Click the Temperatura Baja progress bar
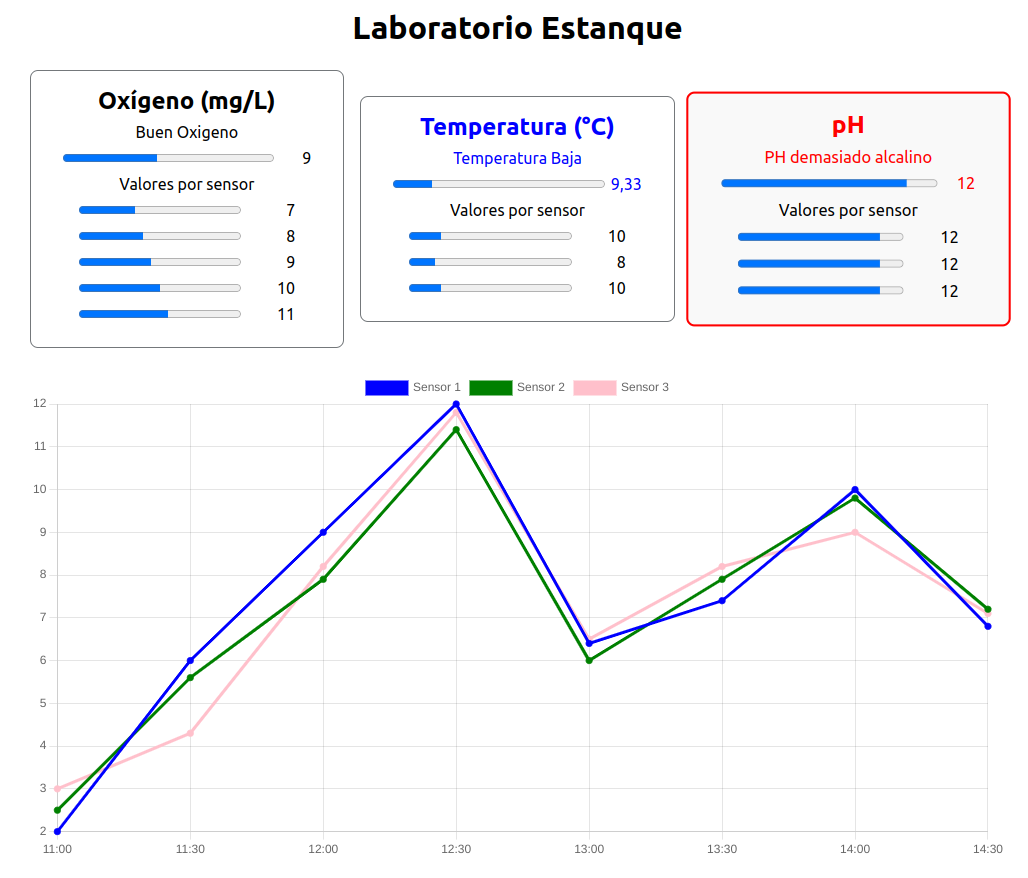Screen dimensions: 1028x878 point(496,183)
